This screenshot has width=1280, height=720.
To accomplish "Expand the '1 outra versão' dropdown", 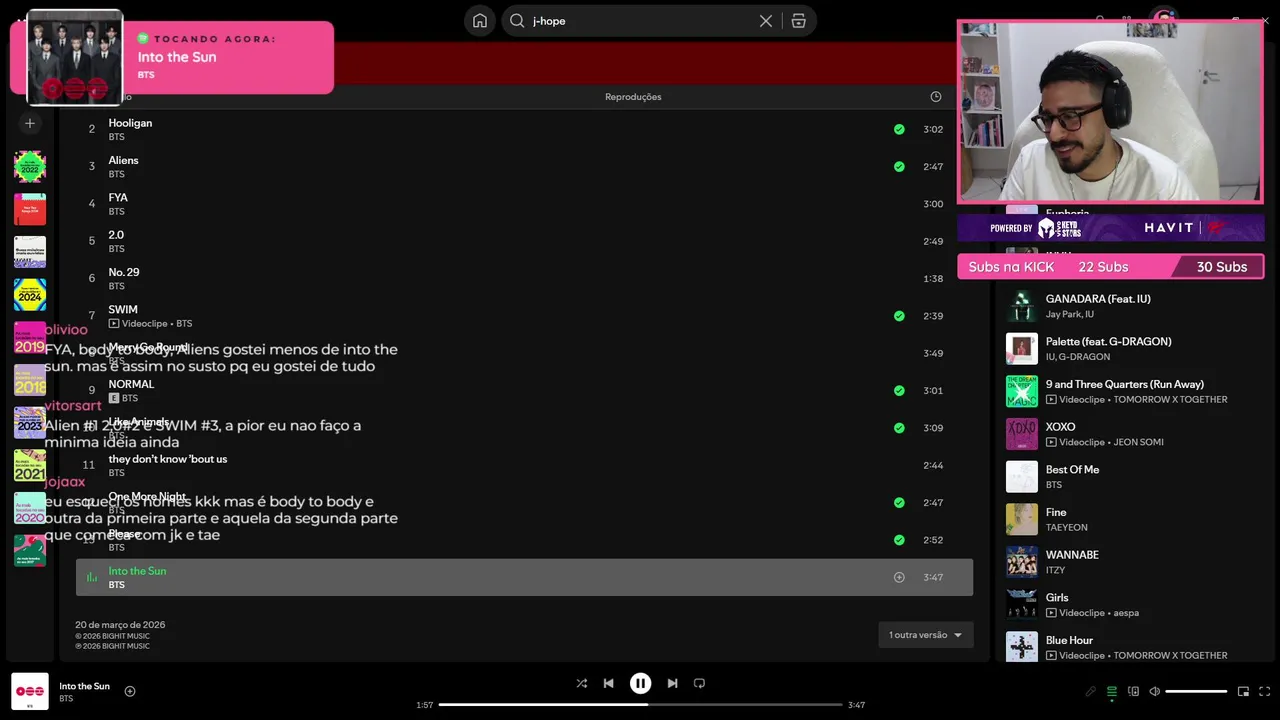I will (x=926, y=635).
